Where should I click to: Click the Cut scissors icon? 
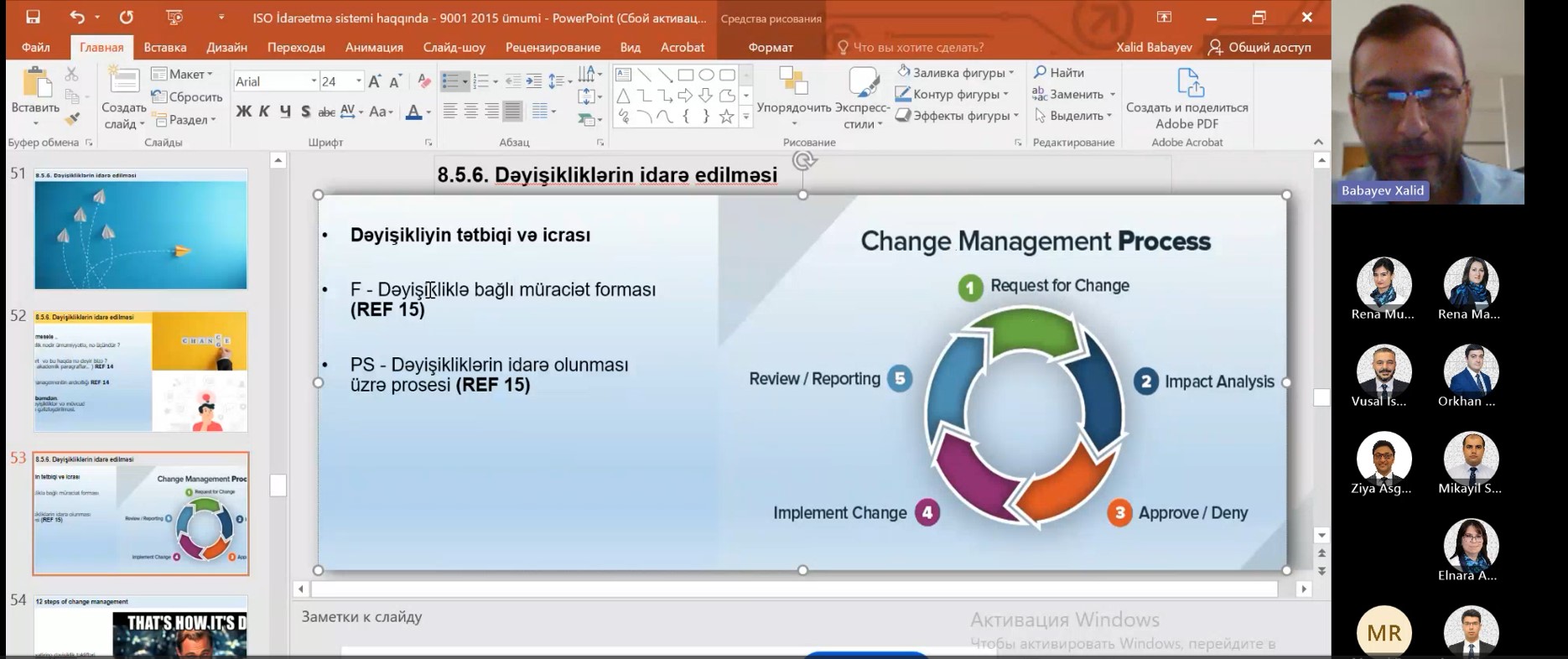[71, 75]
